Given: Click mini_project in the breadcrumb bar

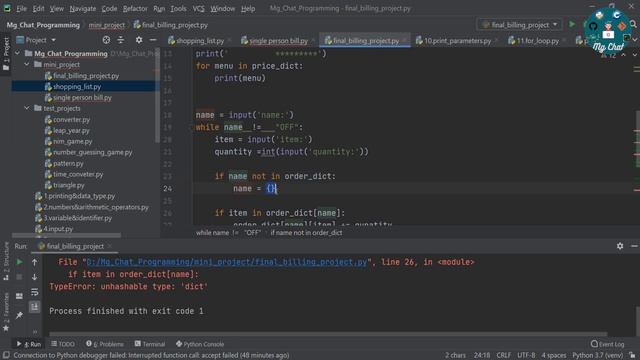Looking at the screenshot, I should coord(107,25).
